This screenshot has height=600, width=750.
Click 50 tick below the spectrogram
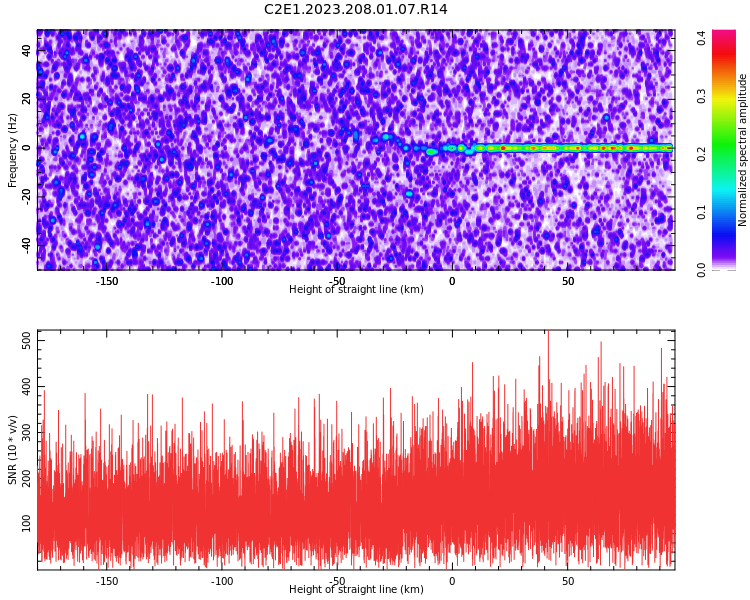point(568,281)
